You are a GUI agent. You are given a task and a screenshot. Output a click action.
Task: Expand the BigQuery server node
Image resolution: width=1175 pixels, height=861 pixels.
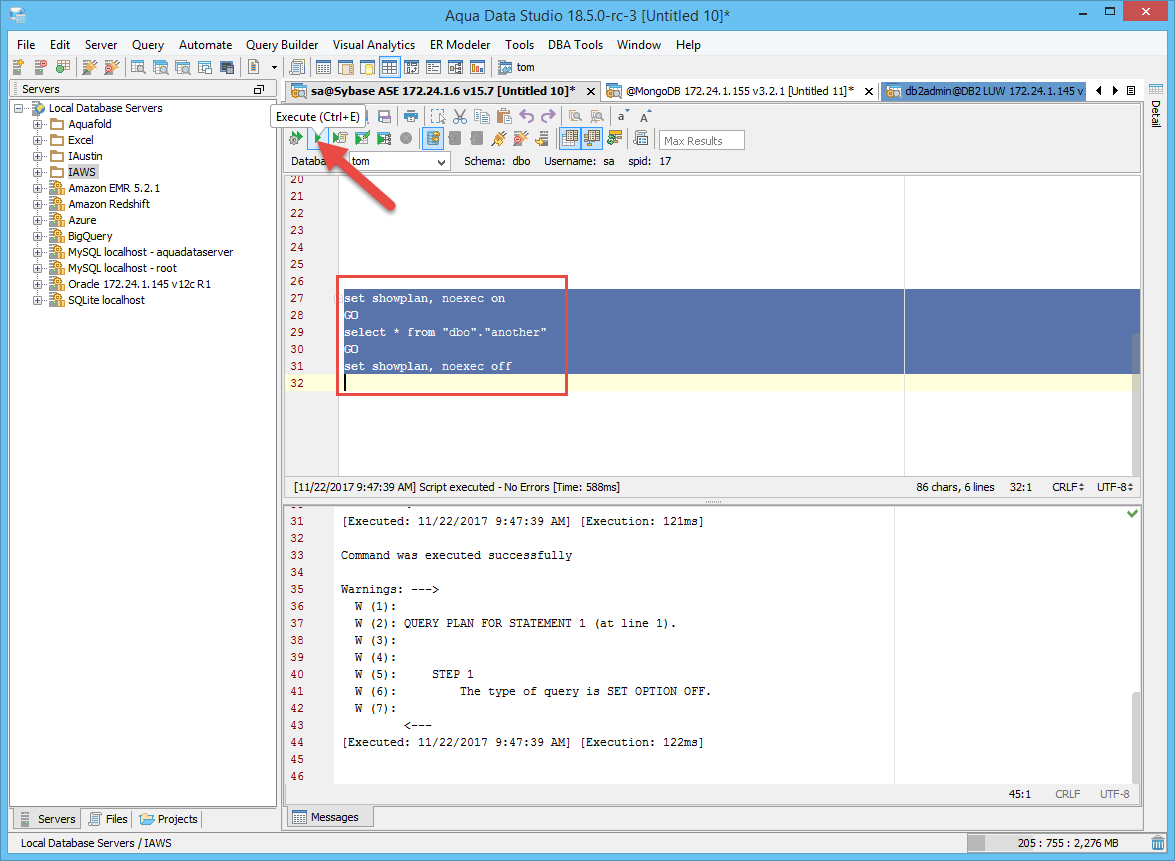(37, 236)
